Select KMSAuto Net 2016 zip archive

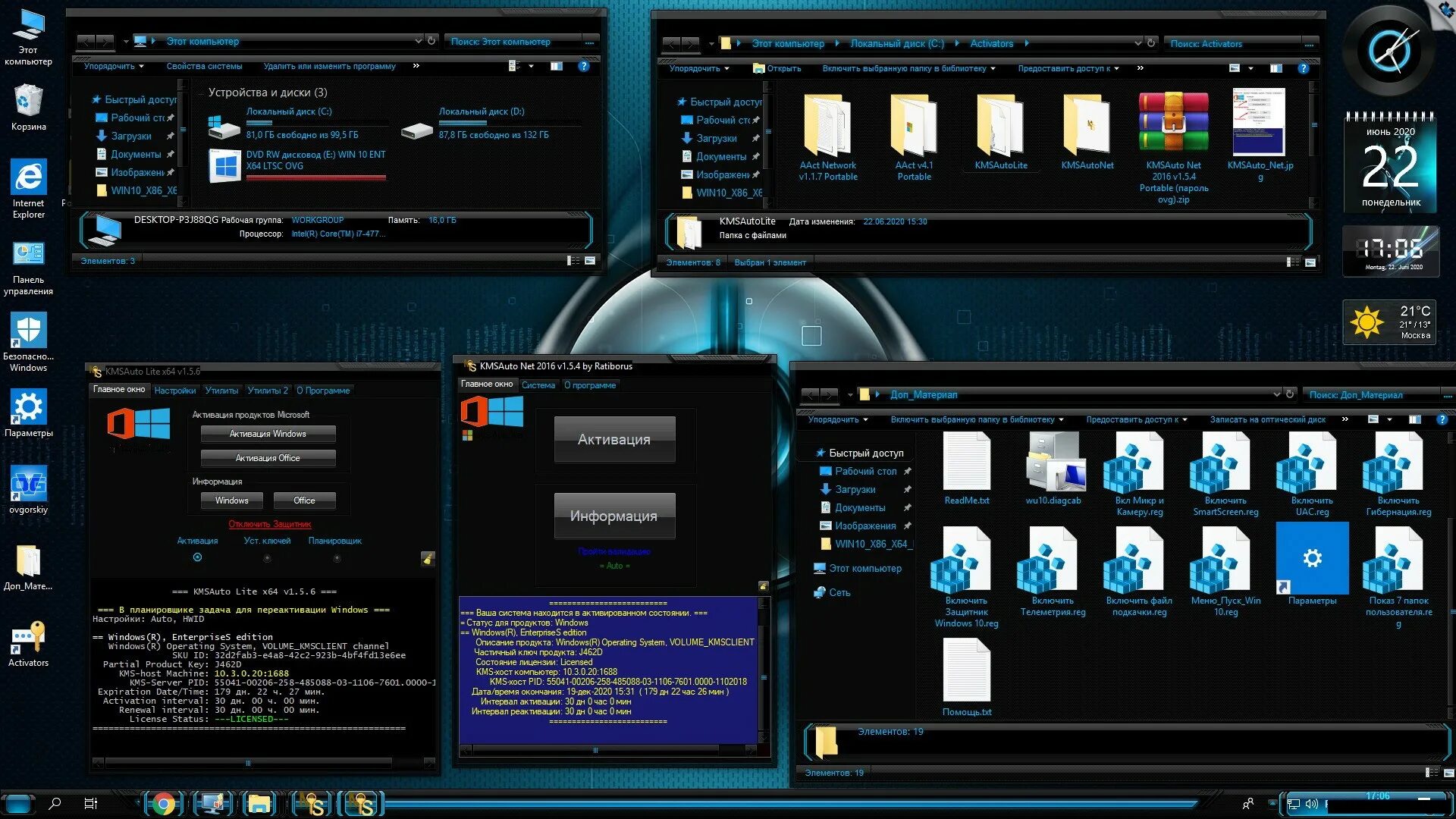tap(1173, 149)
